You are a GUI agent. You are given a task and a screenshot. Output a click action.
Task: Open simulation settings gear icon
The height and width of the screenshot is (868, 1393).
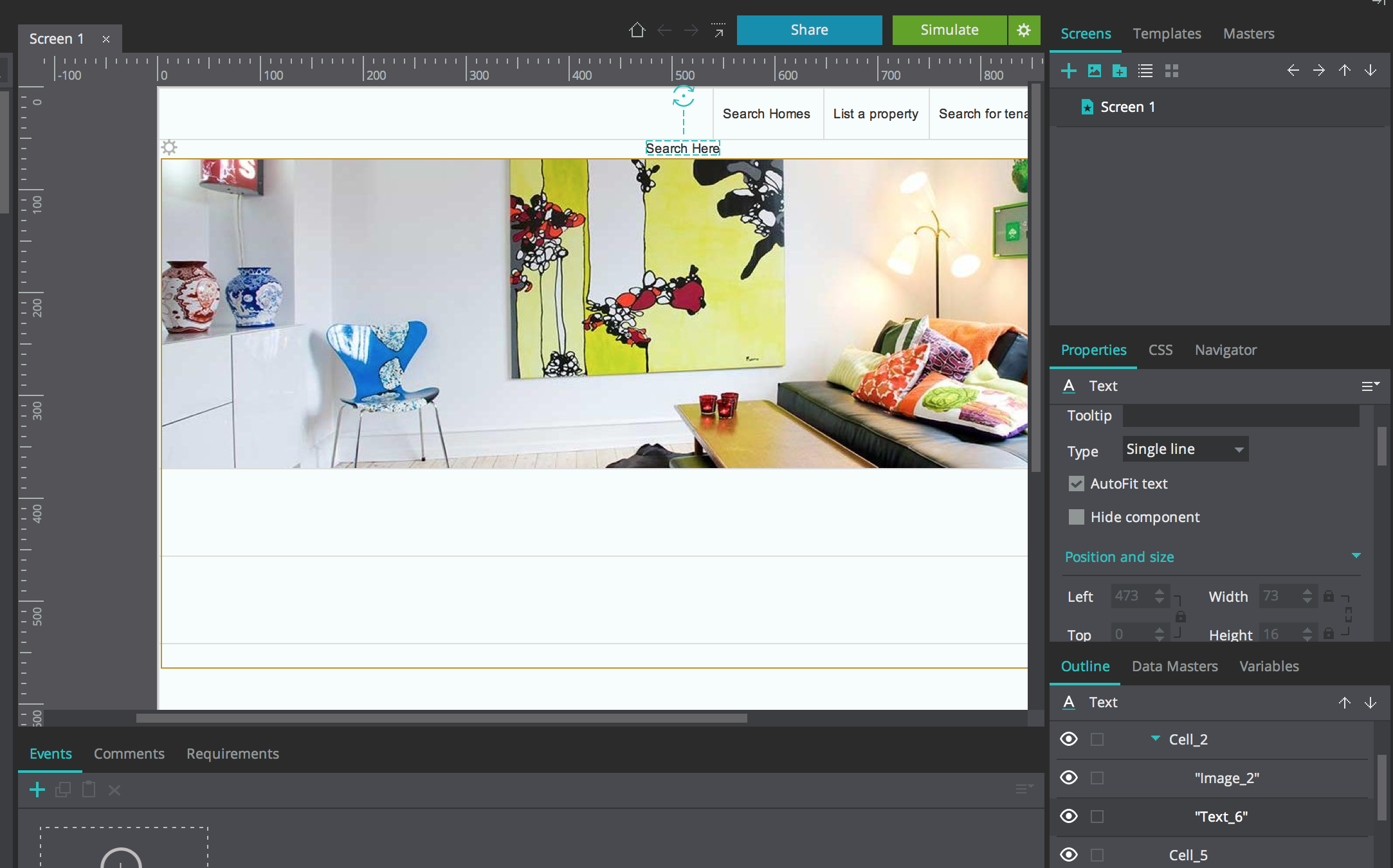point(1024,30)
